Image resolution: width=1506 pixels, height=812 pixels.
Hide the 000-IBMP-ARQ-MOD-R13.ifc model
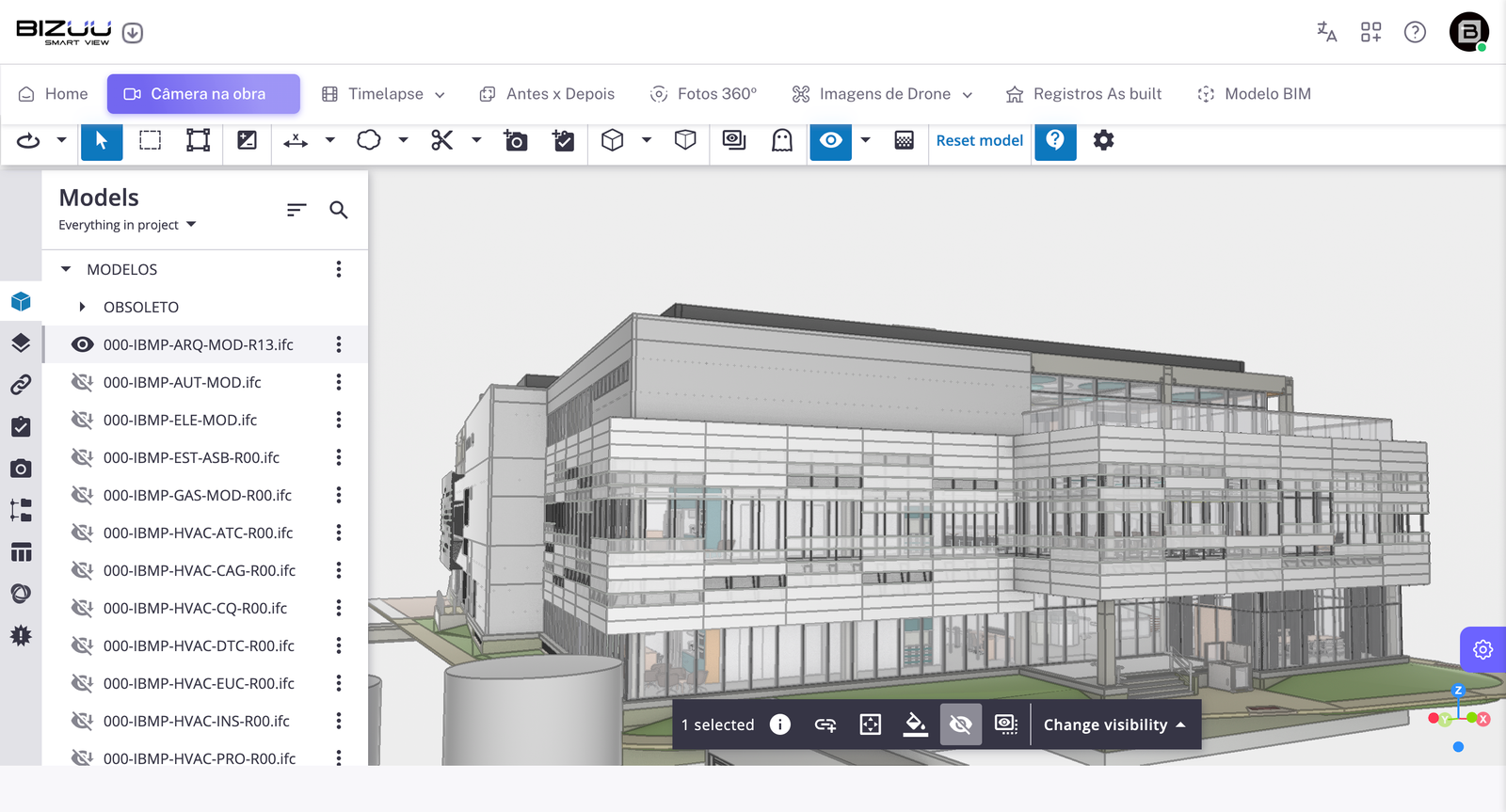(x=83, y=344)
